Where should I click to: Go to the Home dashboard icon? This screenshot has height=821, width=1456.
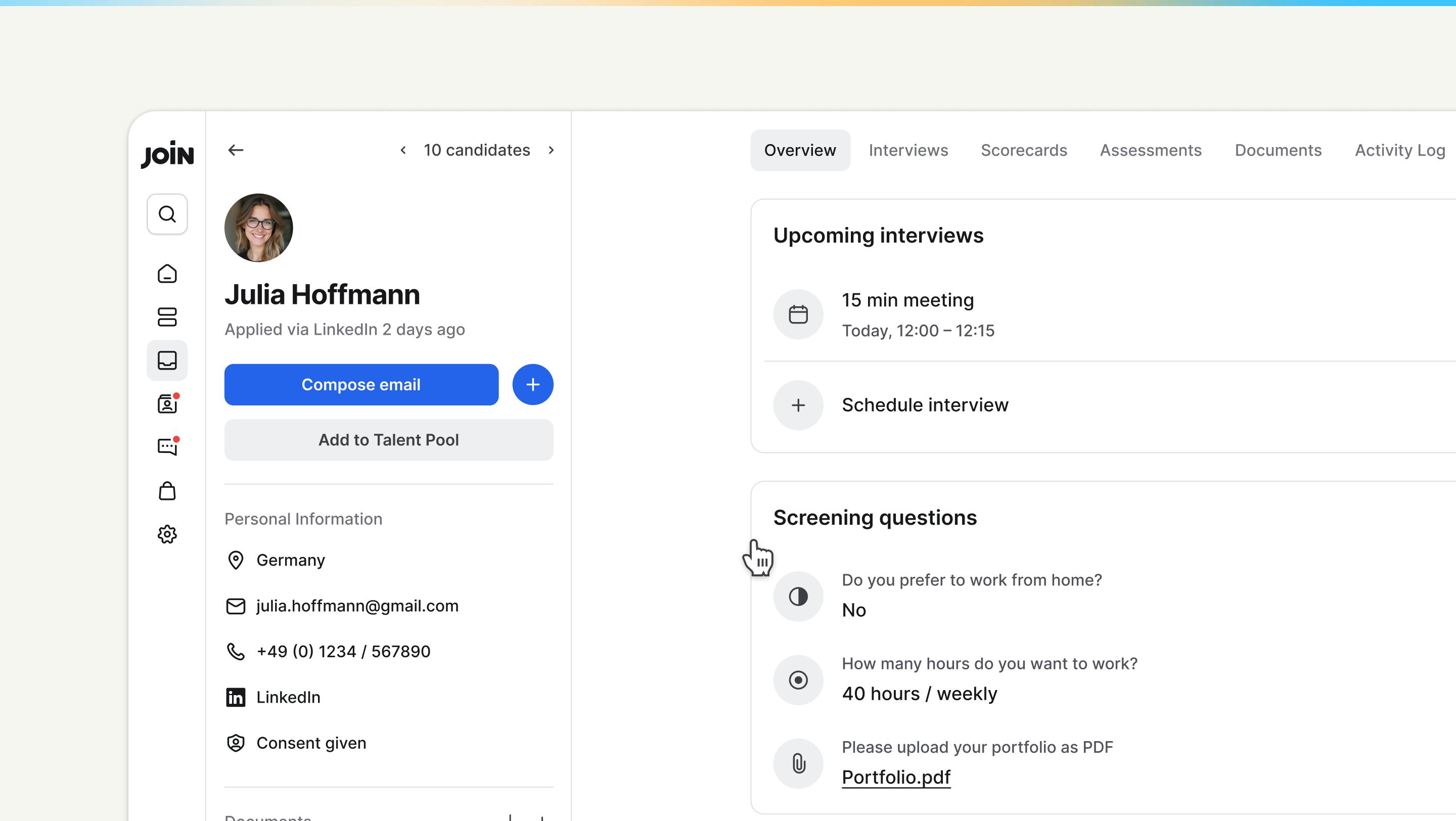167,273
